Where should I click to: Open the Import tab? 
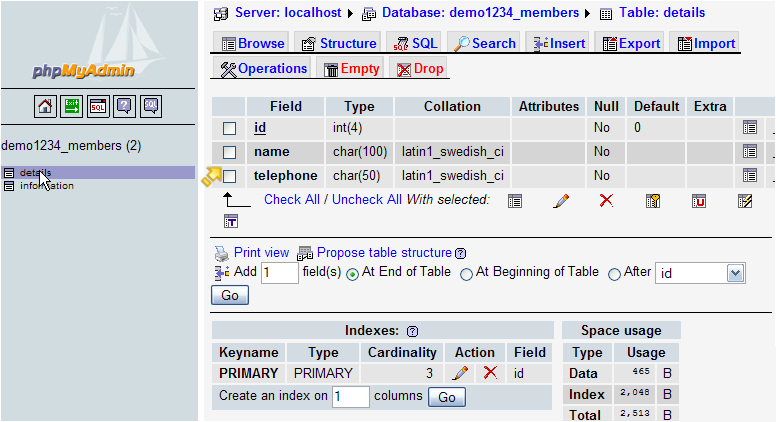[x=705, y=44]
